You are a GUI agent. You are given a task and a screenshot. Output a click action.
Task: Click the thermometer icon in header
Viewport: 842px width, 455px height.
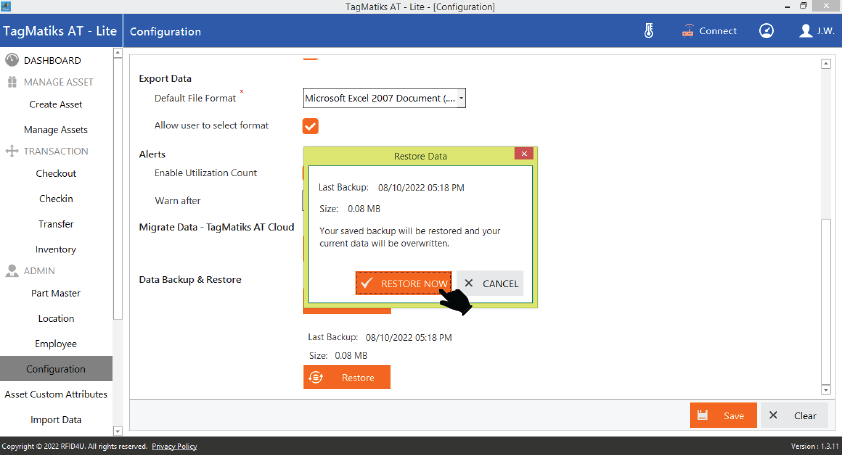pyautogui.click(x=648, y=31)
